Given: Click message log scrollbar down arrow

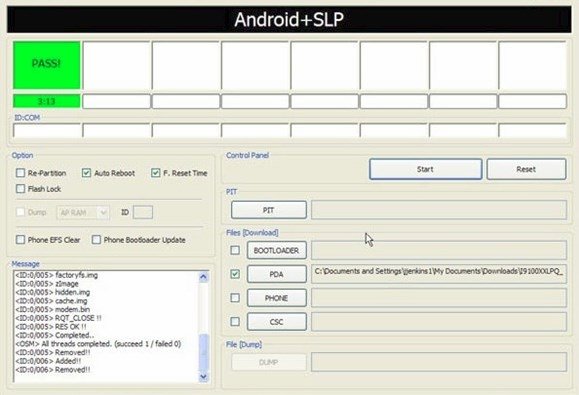Looking at the screenshot, I should [203, 377].
